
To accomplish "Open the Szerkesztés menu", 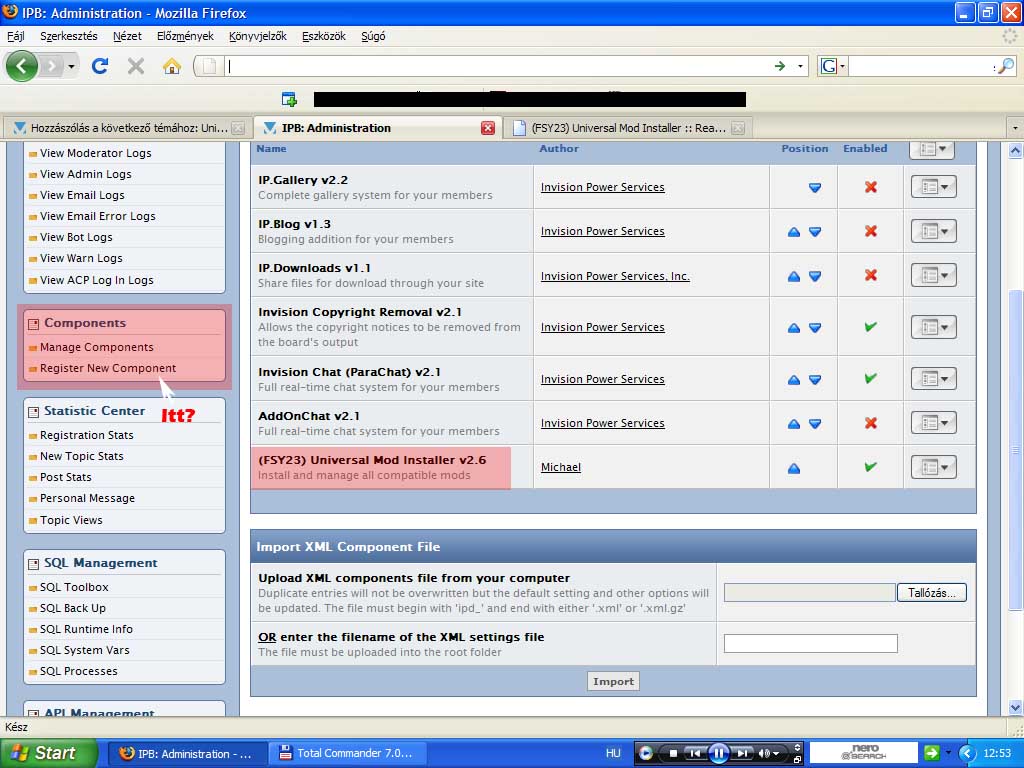I will (x=69, y=37).
